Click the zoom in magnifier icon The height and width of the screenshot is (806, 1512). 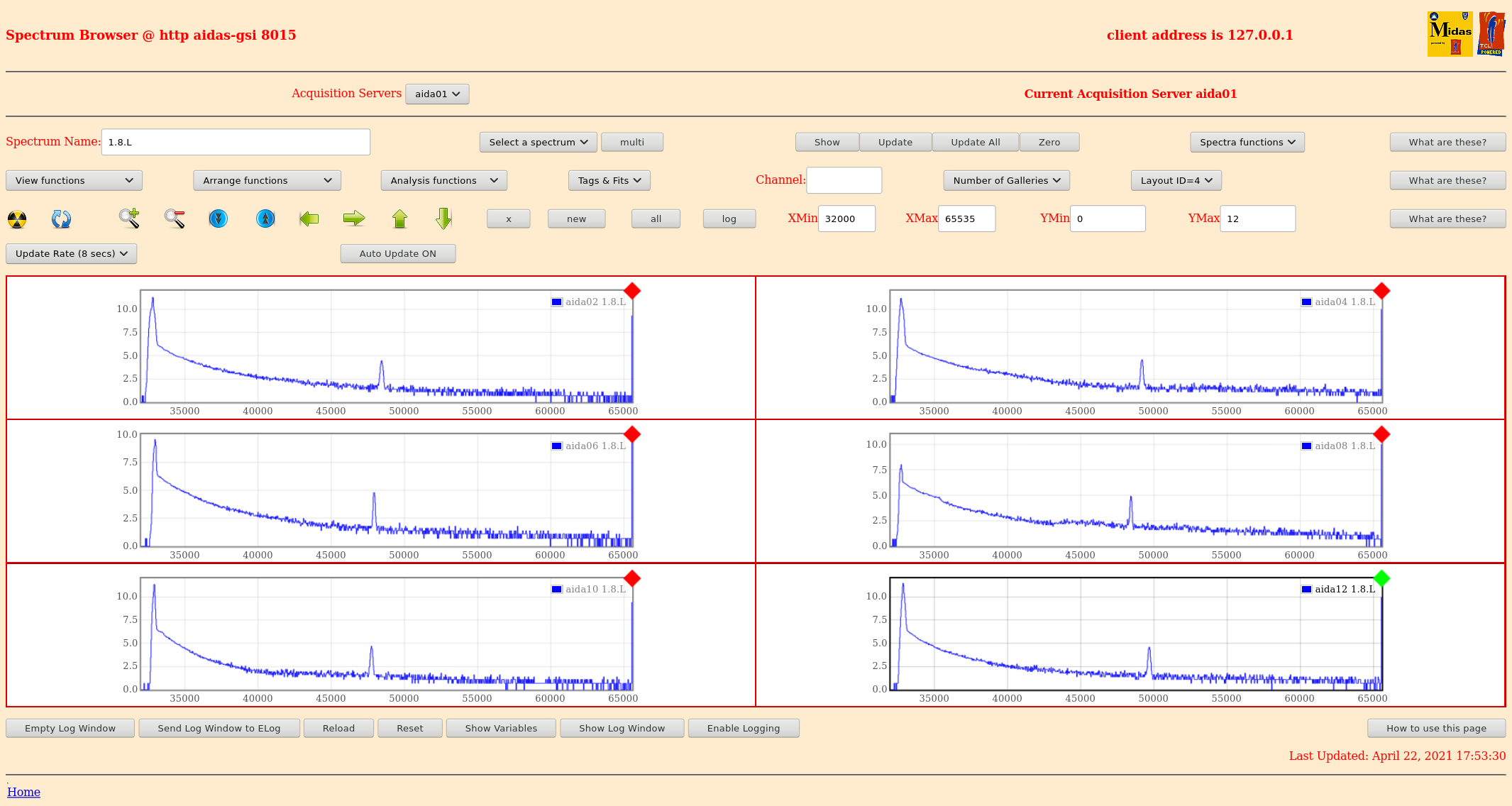click(129, 219)
